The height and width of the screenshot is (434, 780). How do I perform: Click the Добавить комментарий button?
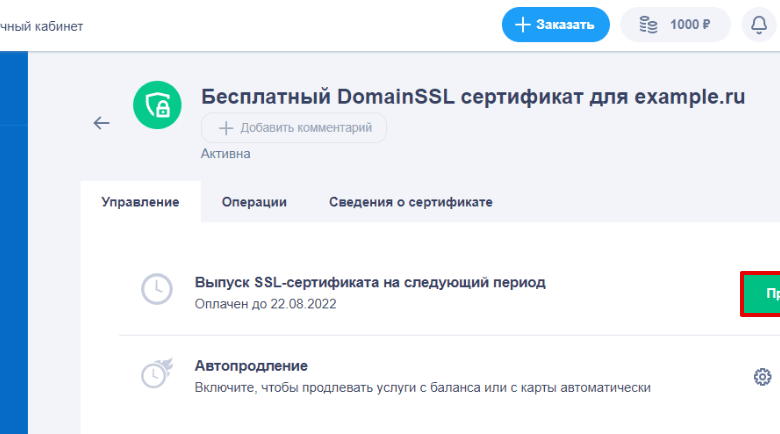[294, 128]
